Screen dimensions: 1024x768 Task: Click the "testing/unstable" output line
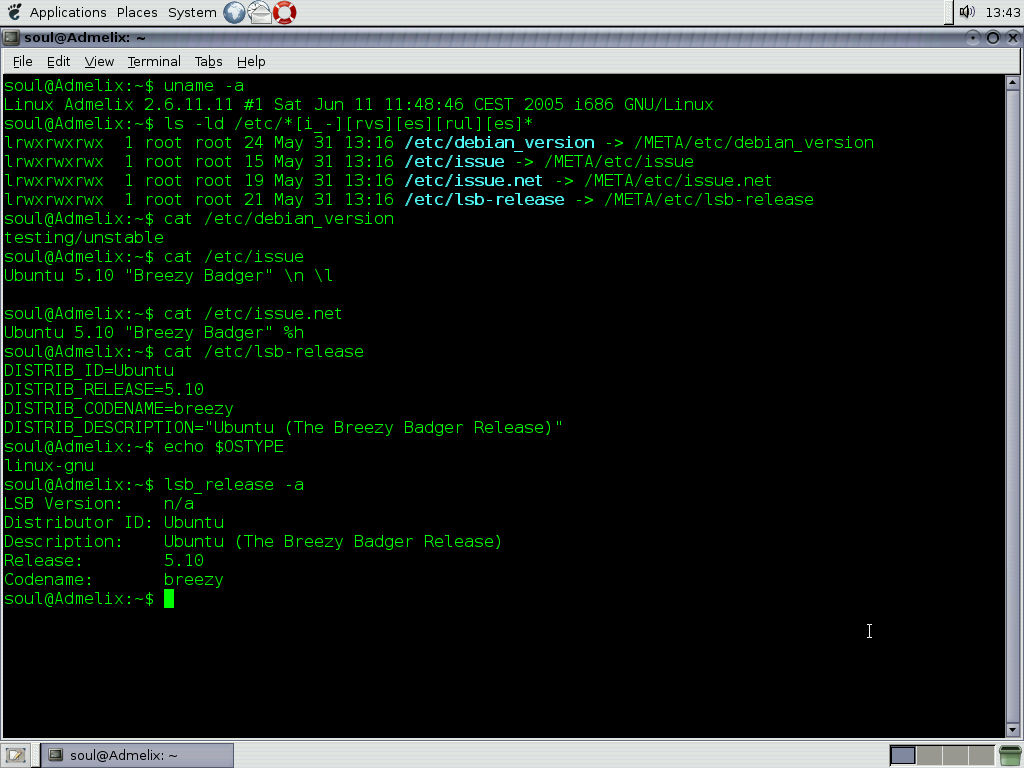84,237
